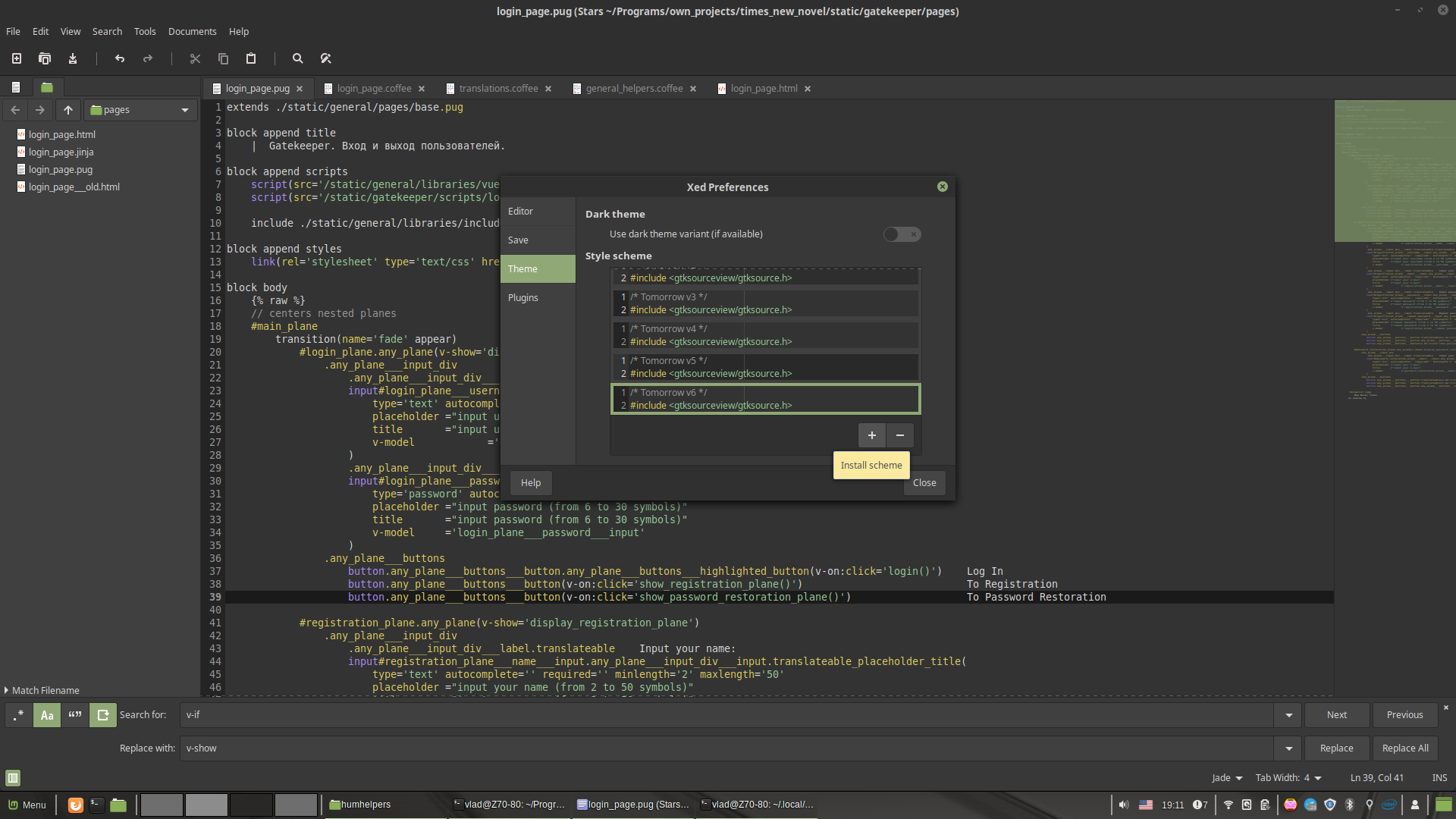The image size is (1456, 819).
Task: Click the Replace All button
Action: 1404,748
